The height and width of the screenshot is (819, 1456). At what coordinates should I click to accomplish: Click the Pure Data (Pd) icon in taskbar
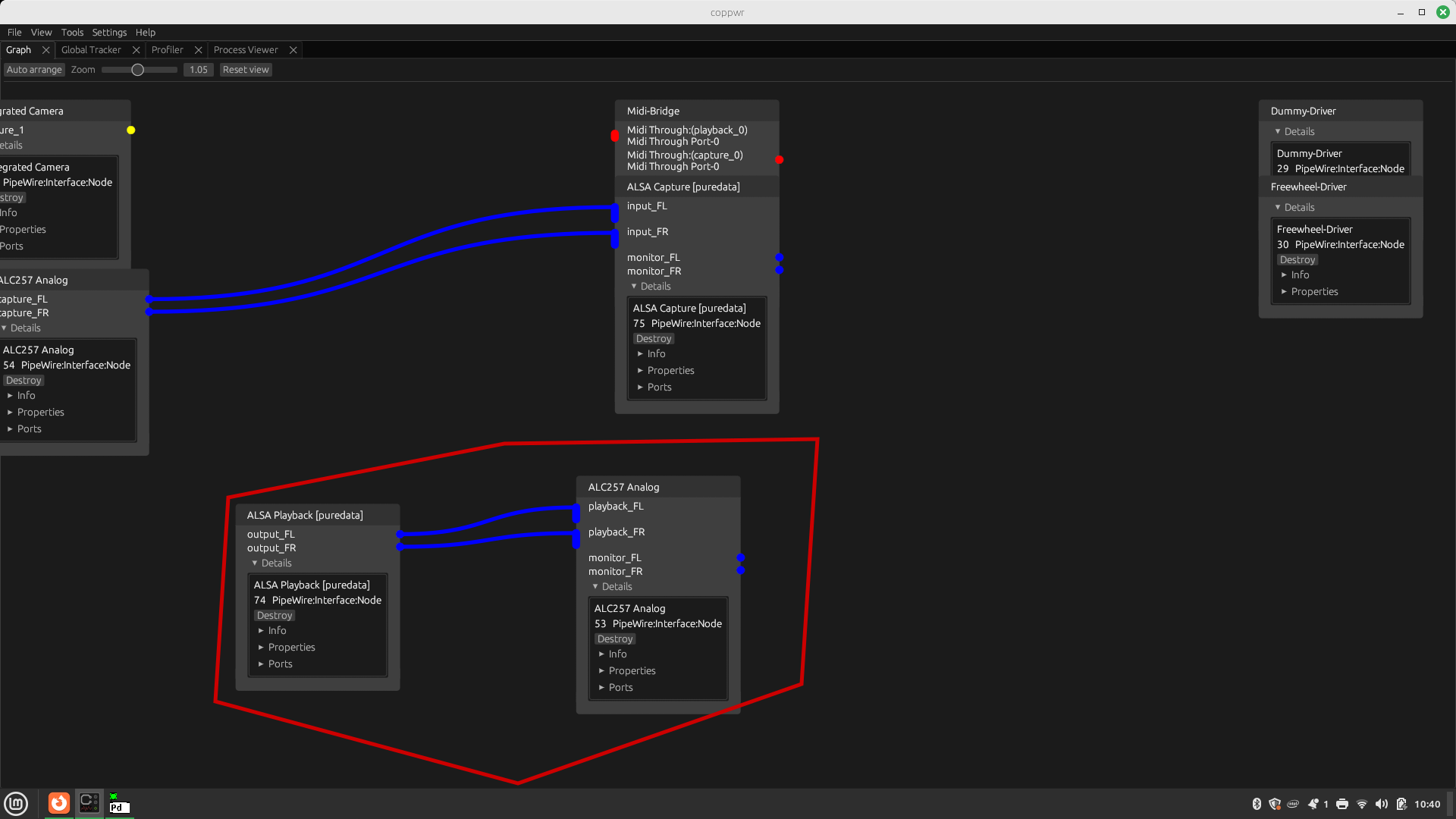coord(118,803)
